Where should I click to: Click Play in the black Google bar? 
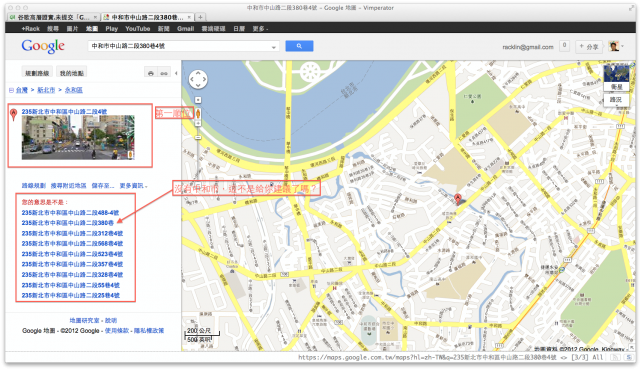point(111,29)
